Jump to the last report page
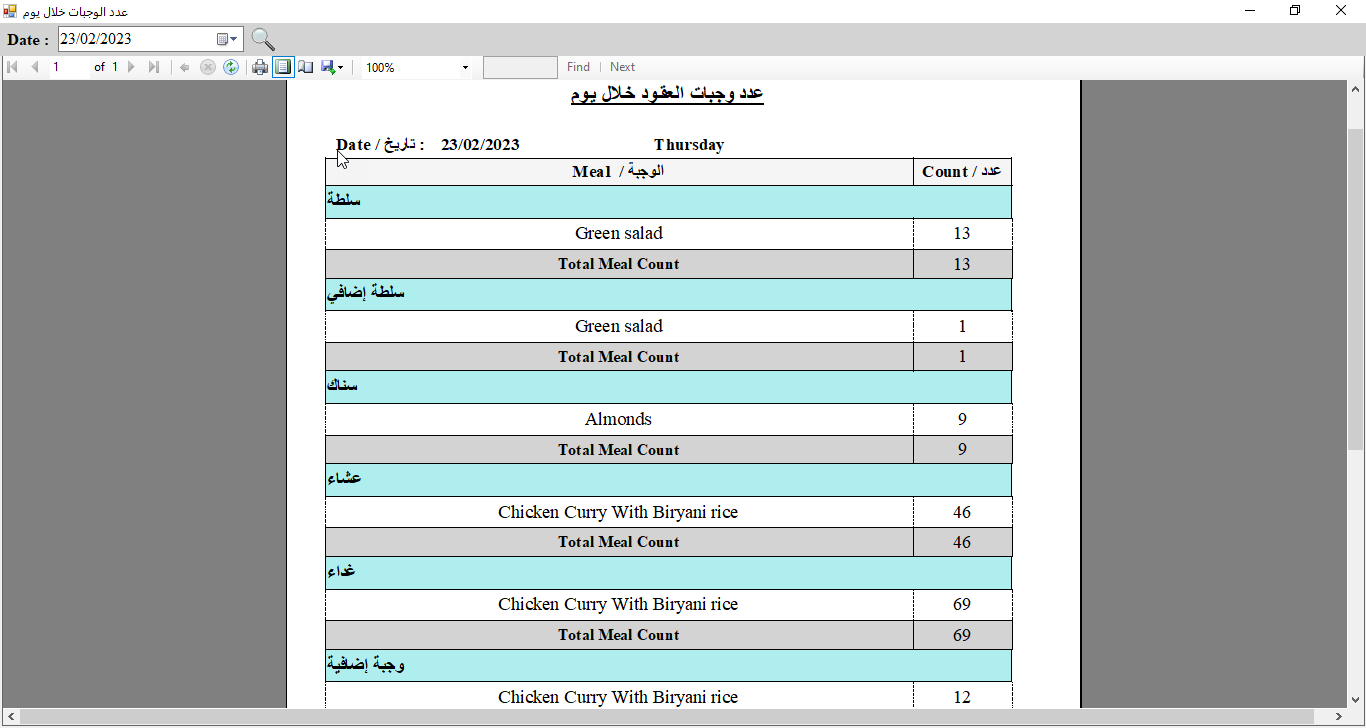This screenshot has height=728, width=1366. click(x=153, y=67)
